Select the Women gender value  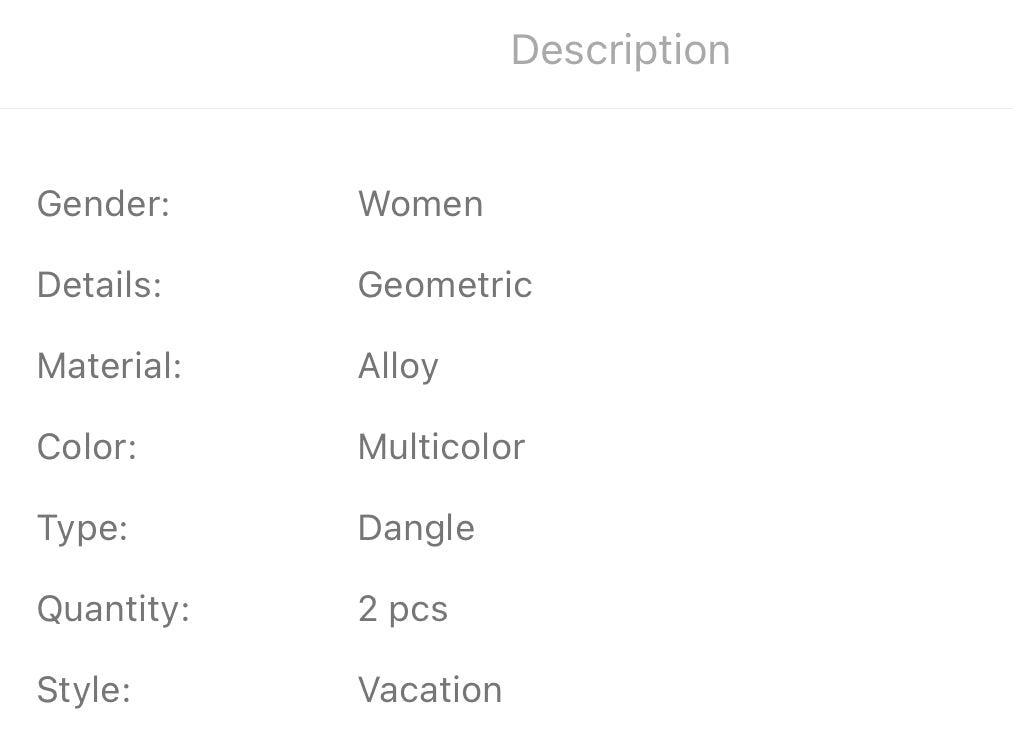[420, 204]
